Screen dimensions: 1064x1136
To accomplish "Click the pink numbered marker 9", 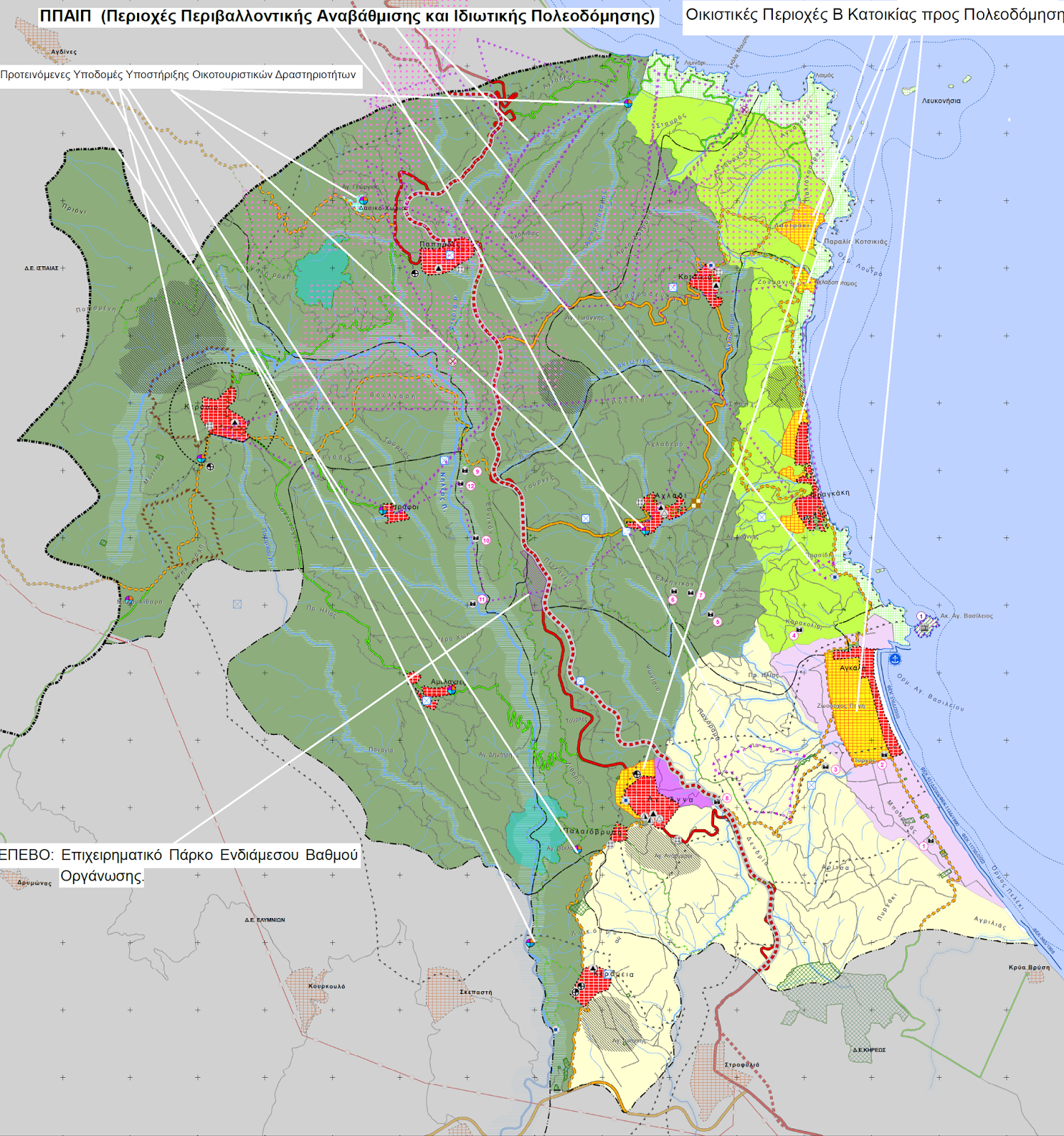I will [x=477, y=471].
